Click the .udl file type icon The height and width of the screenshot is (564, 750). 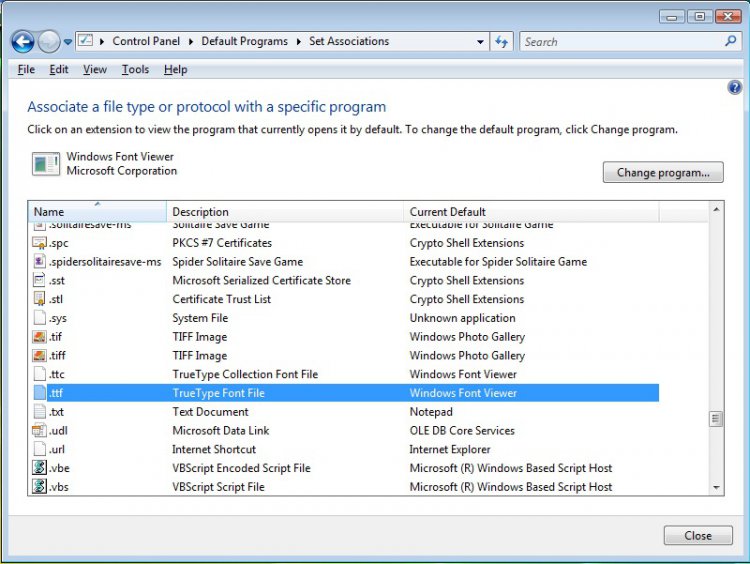39,430
